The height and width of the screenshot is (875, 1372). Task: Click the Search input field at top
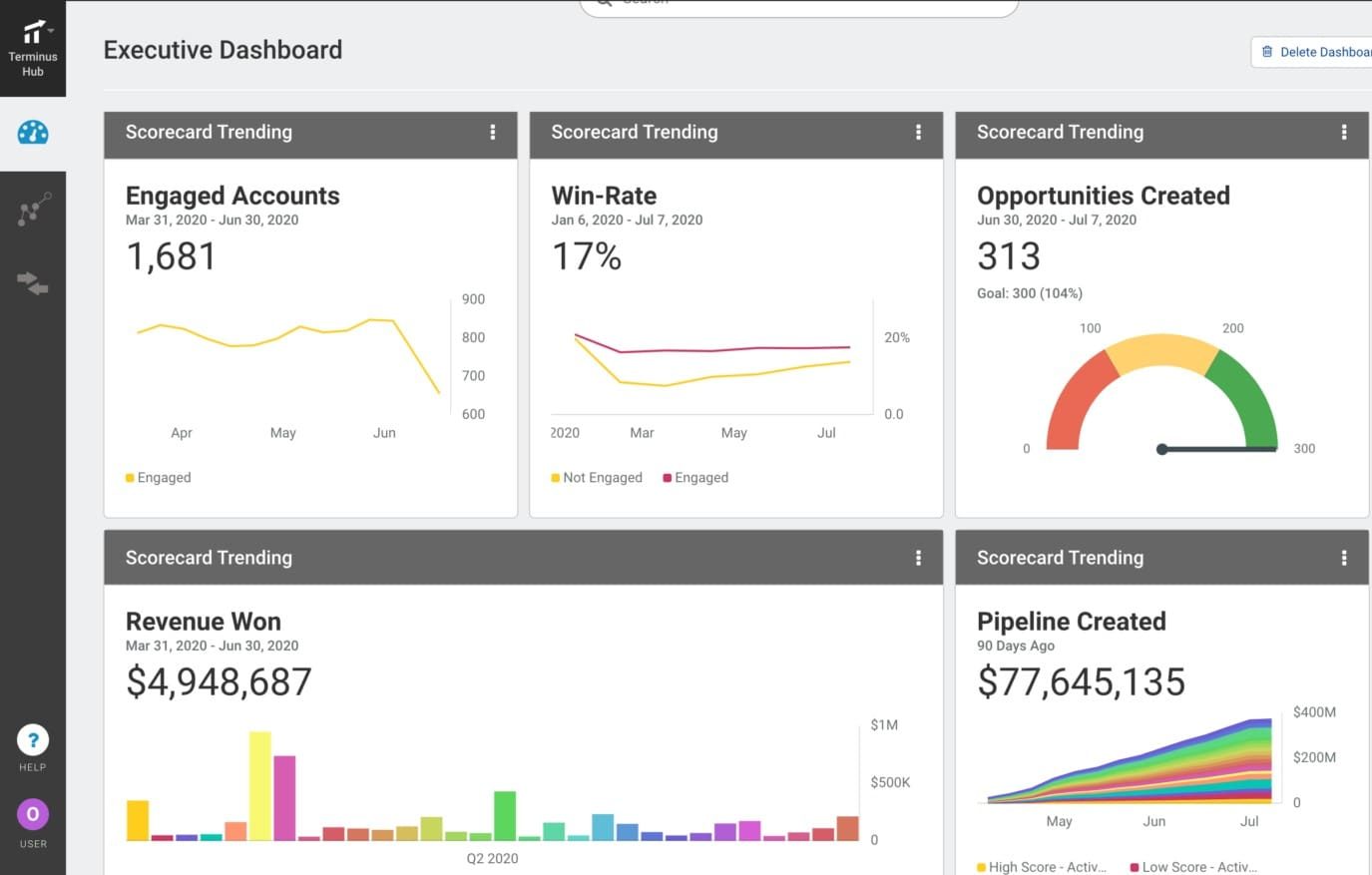[x=798, y=4]
